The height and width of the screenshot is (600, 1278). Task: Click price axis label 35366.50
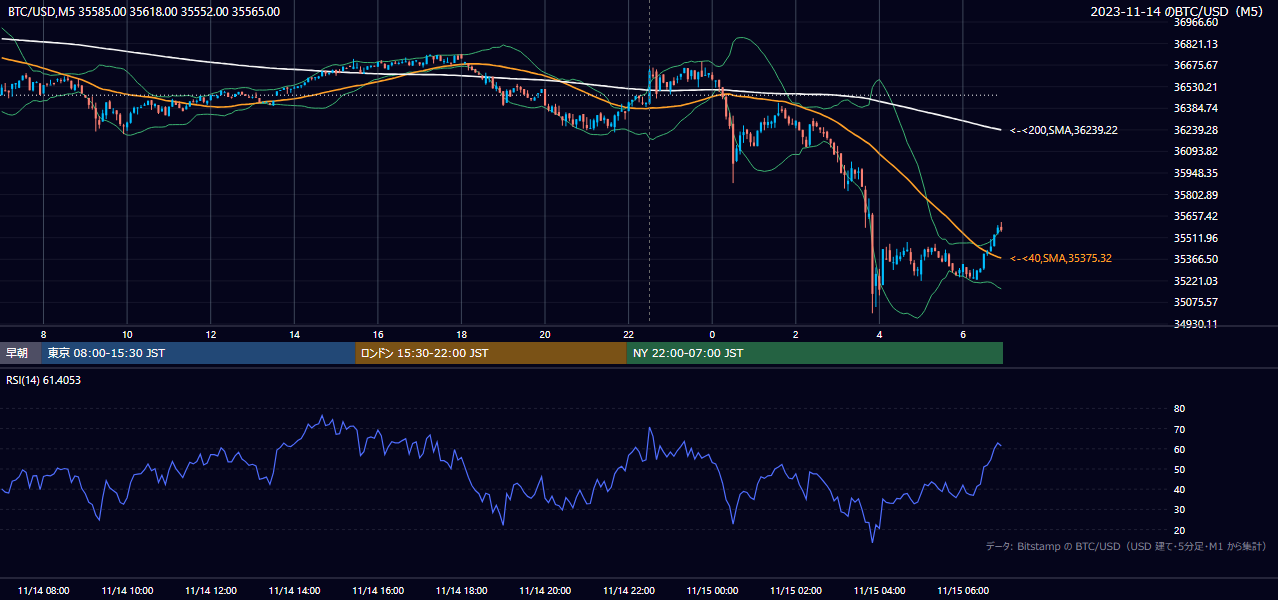(1195, 259)
